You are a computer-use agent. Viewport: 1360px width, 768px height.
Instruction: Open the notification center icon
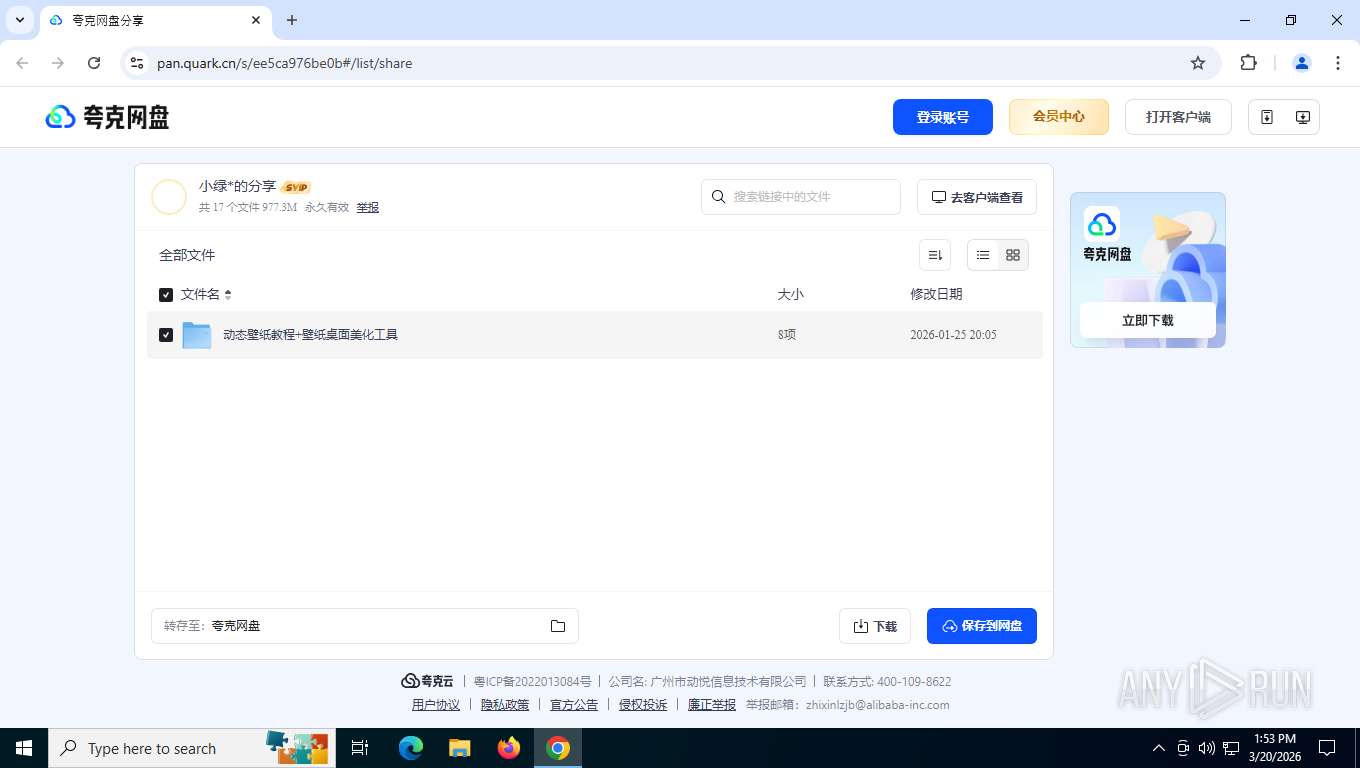(1327, 748)
